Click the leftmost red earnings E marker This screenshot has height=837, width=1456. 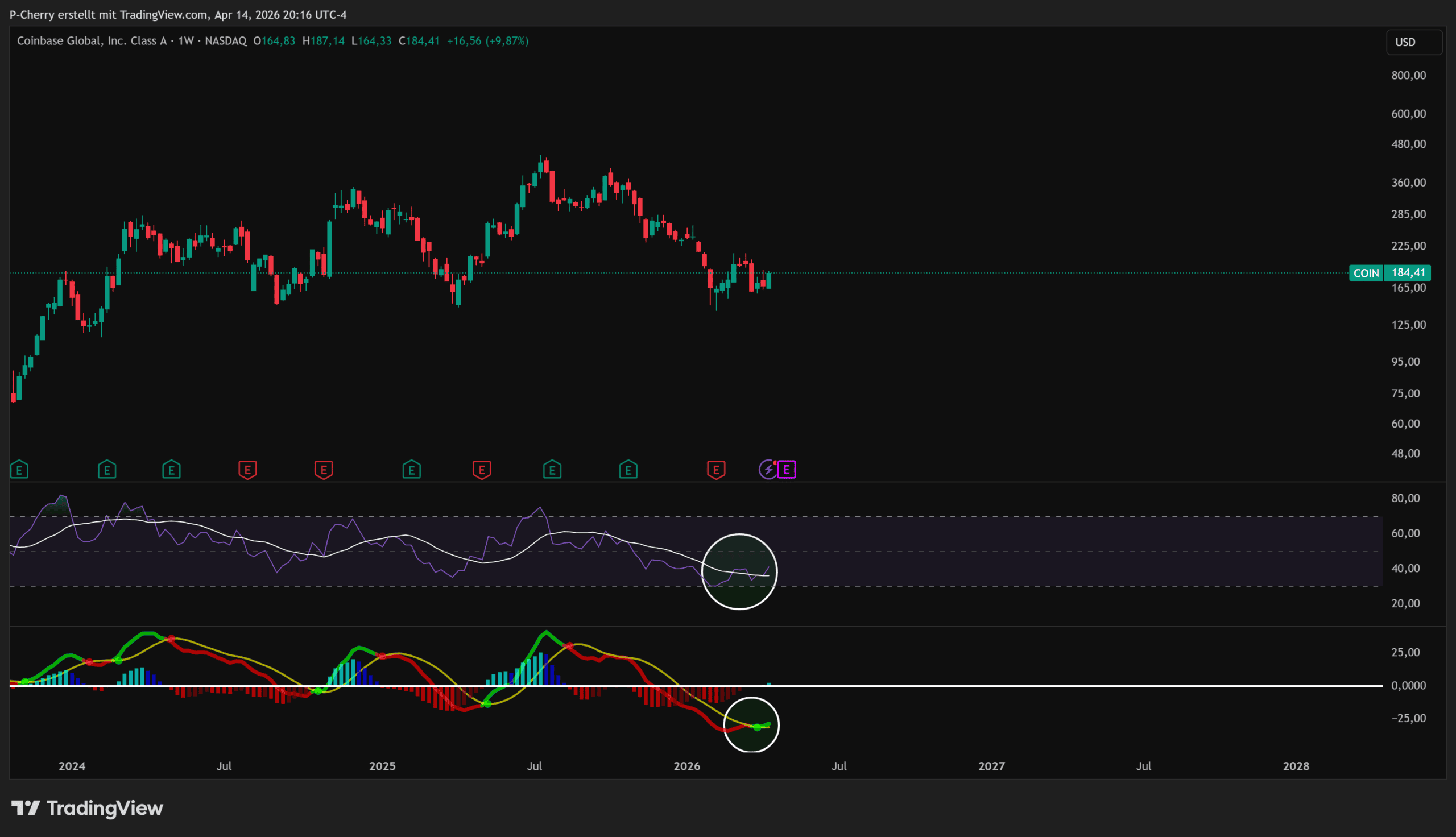[x=247, y=470]
